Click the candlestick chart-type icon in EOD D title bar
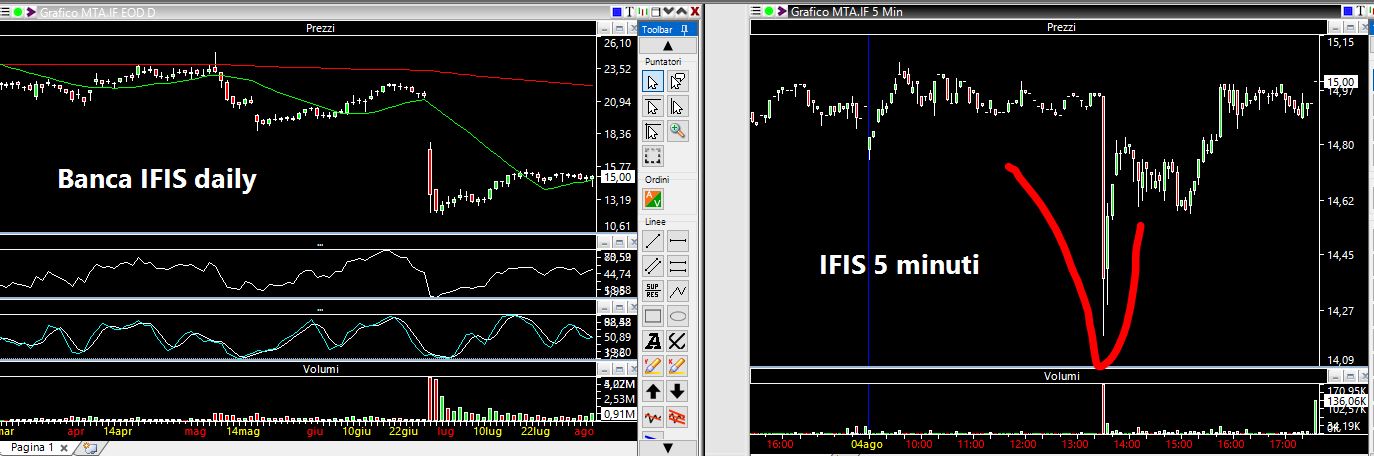This screenshot has height=456, width=1374. [643, 12]
